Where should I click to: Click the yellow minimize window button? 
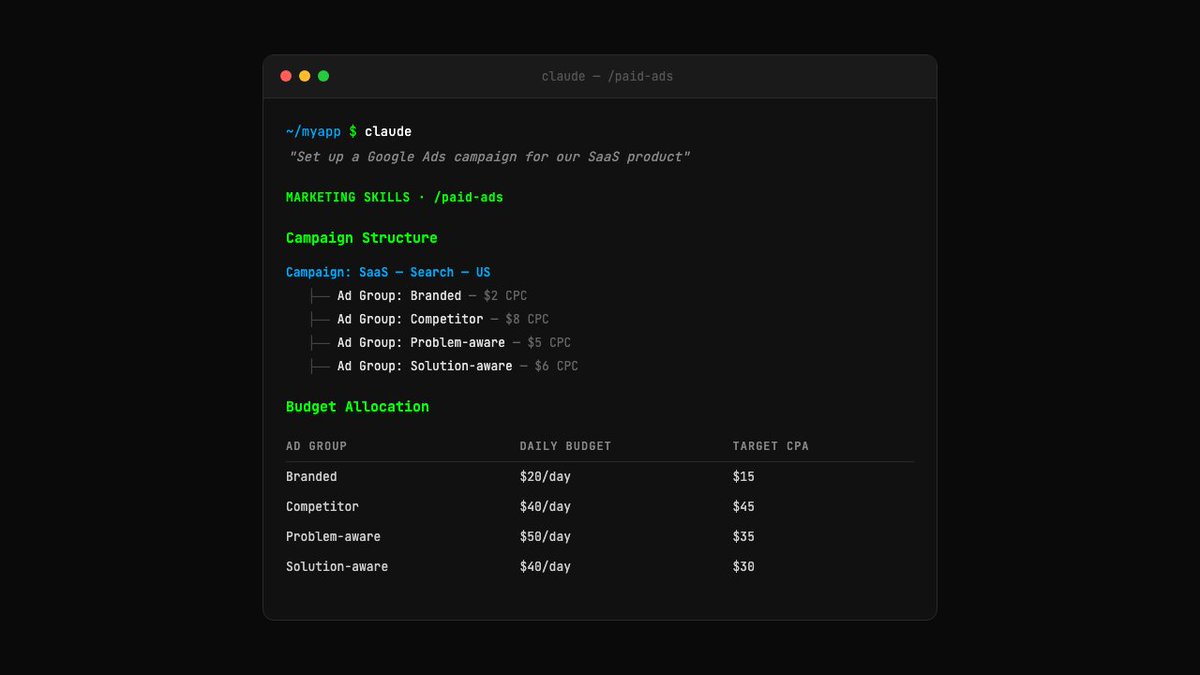[305, 76]
